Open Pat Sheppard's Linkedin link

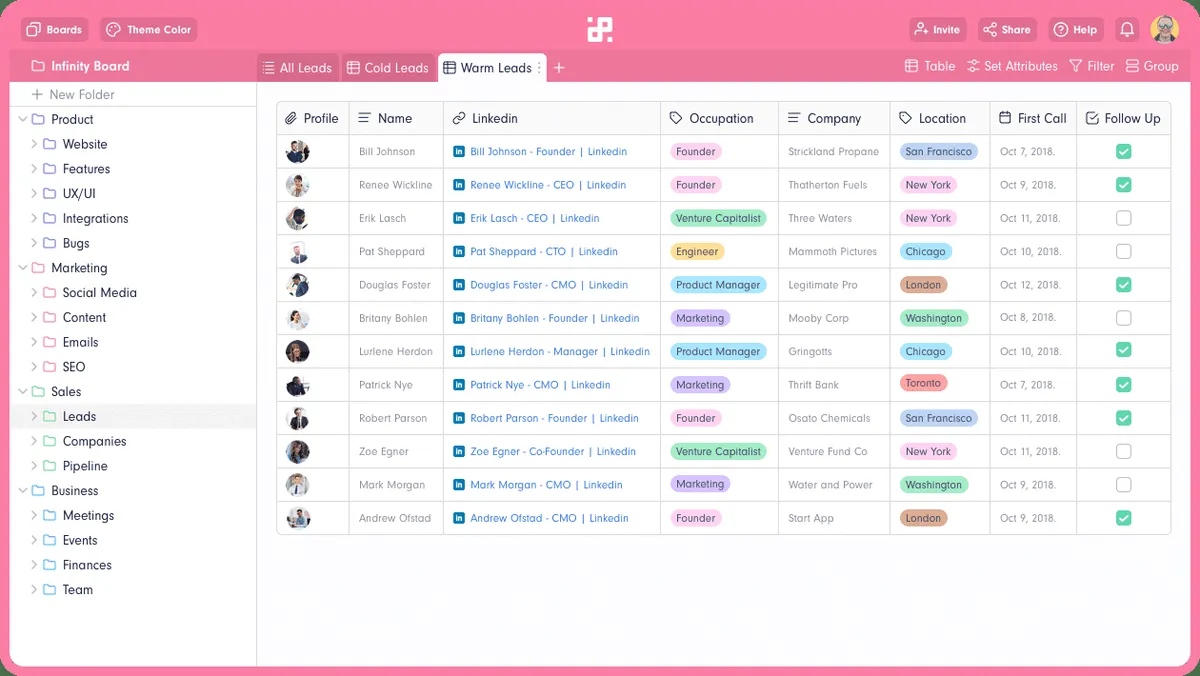pyautogui.click(x=543, y=252)
